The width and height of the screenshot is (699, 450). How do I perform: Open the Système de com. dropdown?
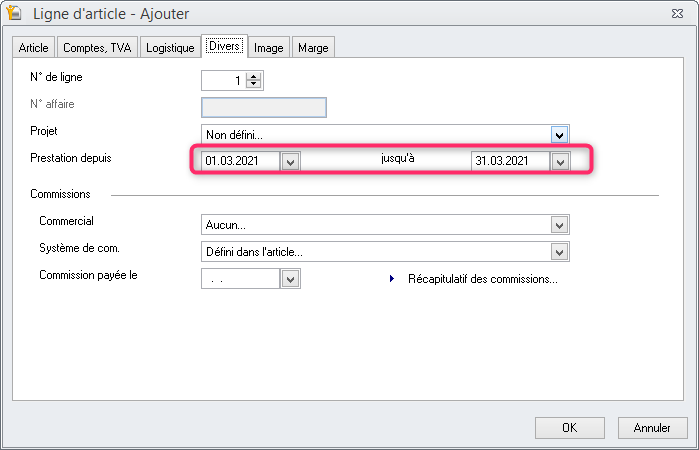tap(560, 252)
